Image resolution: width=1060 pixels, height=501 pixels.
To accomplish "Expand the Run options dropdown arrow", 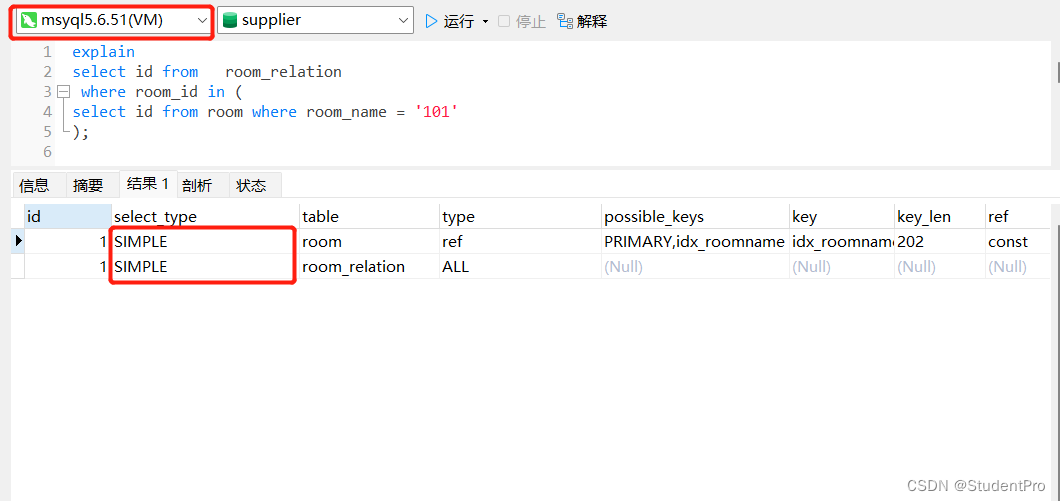I will [x=485, y=22].
